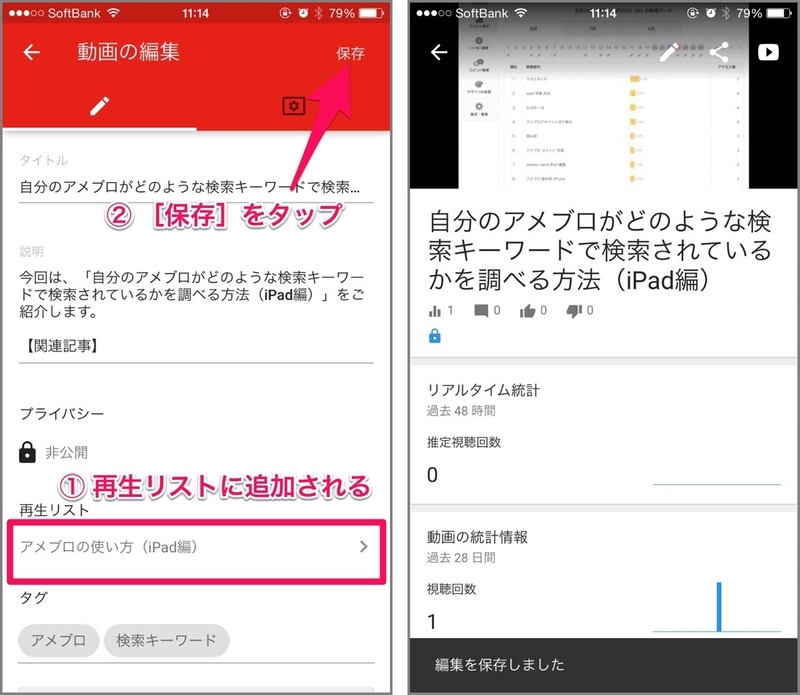Tap the 過去 28 日間 period text
The width and height of the screenshot is (800, 695).
pos(461,558)
